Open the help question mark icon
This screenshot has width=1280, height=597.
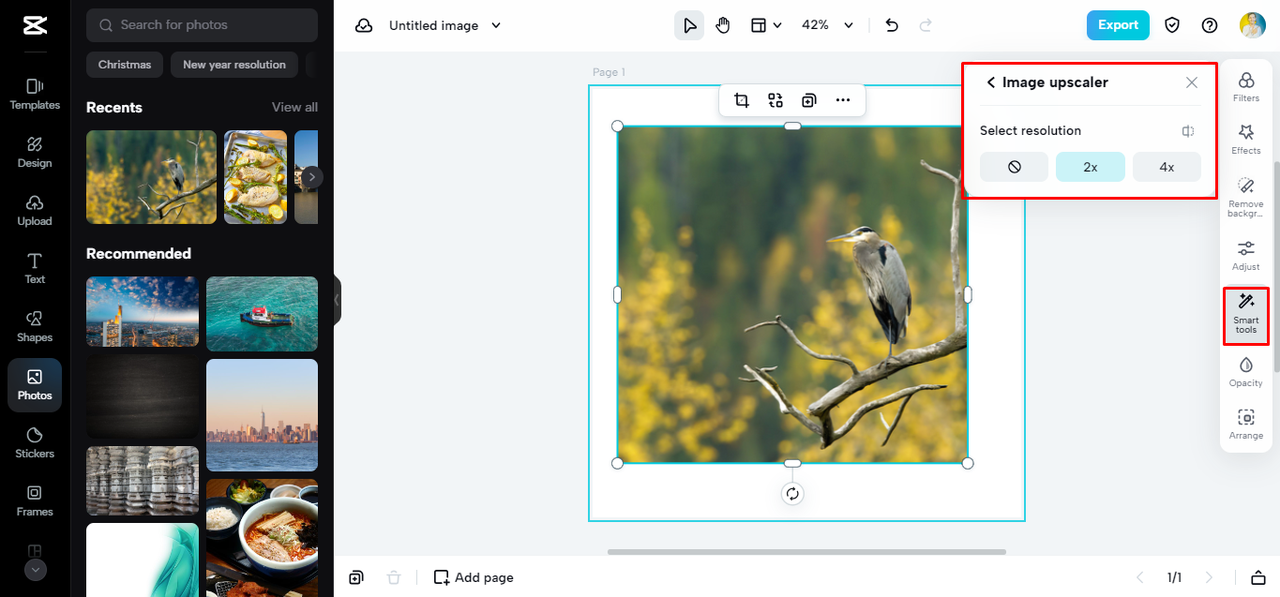point(1210,26)
